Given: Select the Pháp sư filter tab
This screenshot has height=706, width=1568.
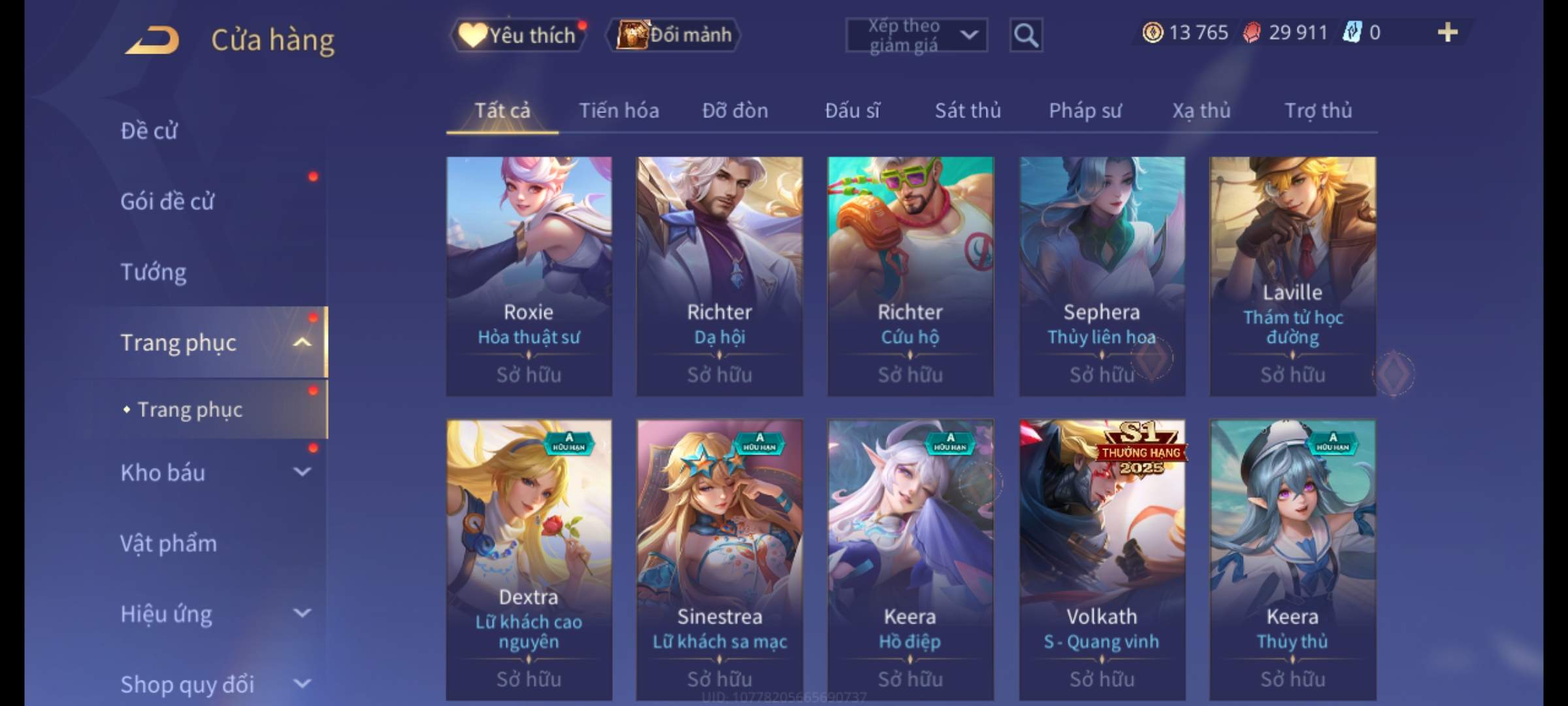Looking at the screenshot, I should [x=1085, y=110].
